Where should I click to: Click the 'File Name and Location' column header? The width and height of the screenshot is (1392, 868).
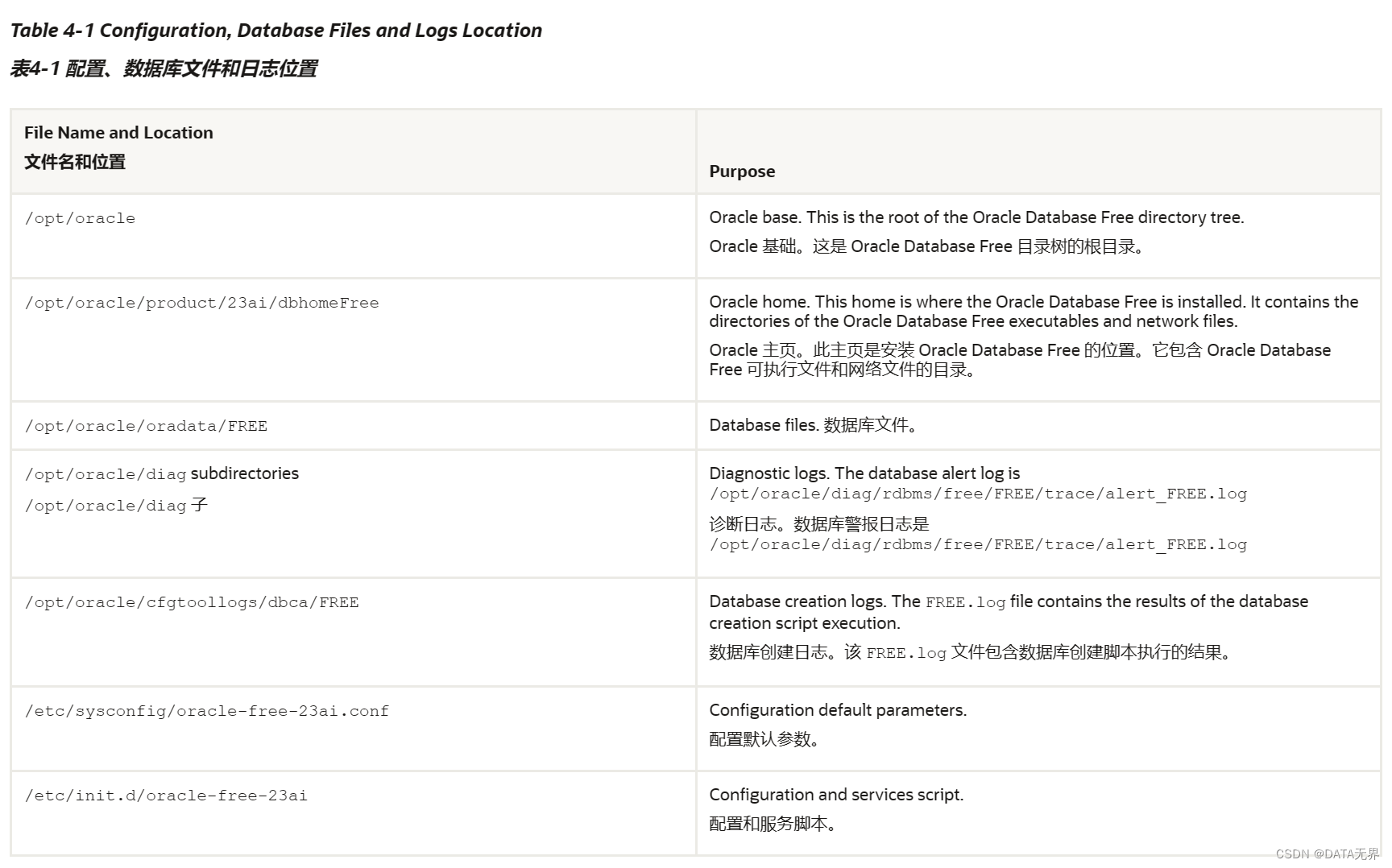118,133
